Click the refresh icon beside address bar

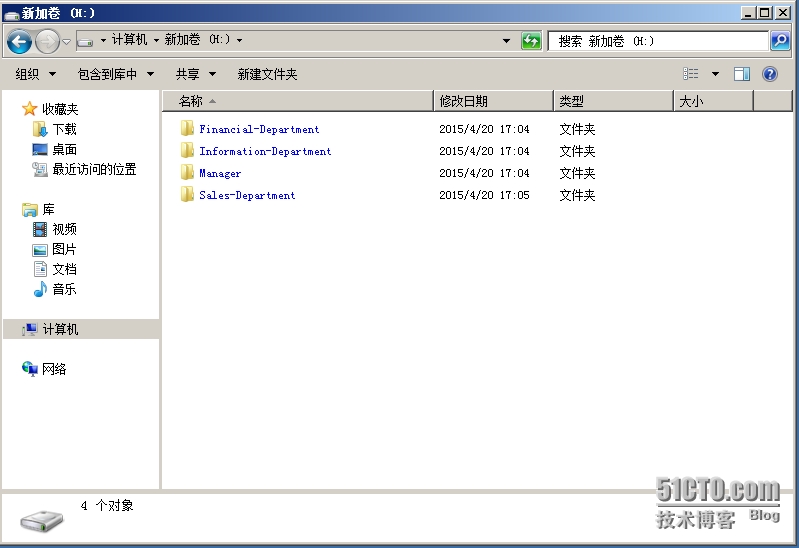pyautogui.click(x=531, y=41)
